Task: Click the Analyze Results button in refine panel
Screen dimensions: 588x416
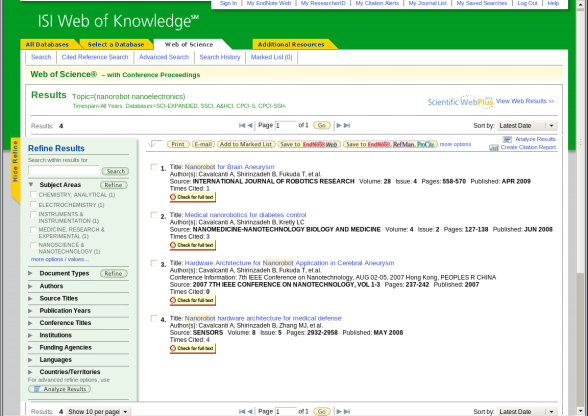Action: click(60, 389)
